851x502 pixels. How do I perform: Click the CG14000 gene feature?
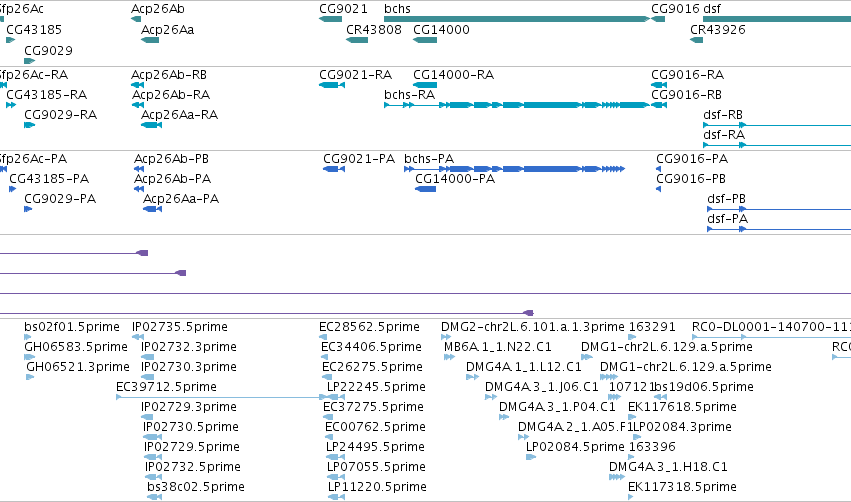425,40
